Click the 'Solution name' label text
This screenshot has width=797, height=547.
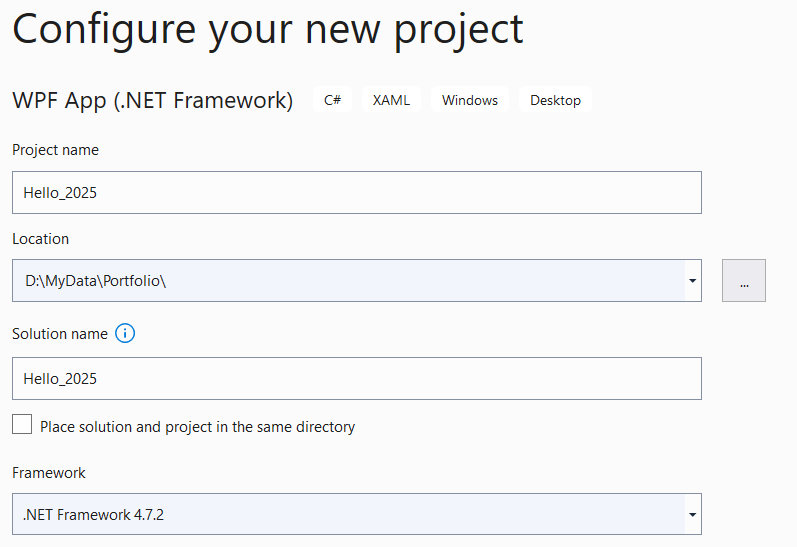[60, 334]
